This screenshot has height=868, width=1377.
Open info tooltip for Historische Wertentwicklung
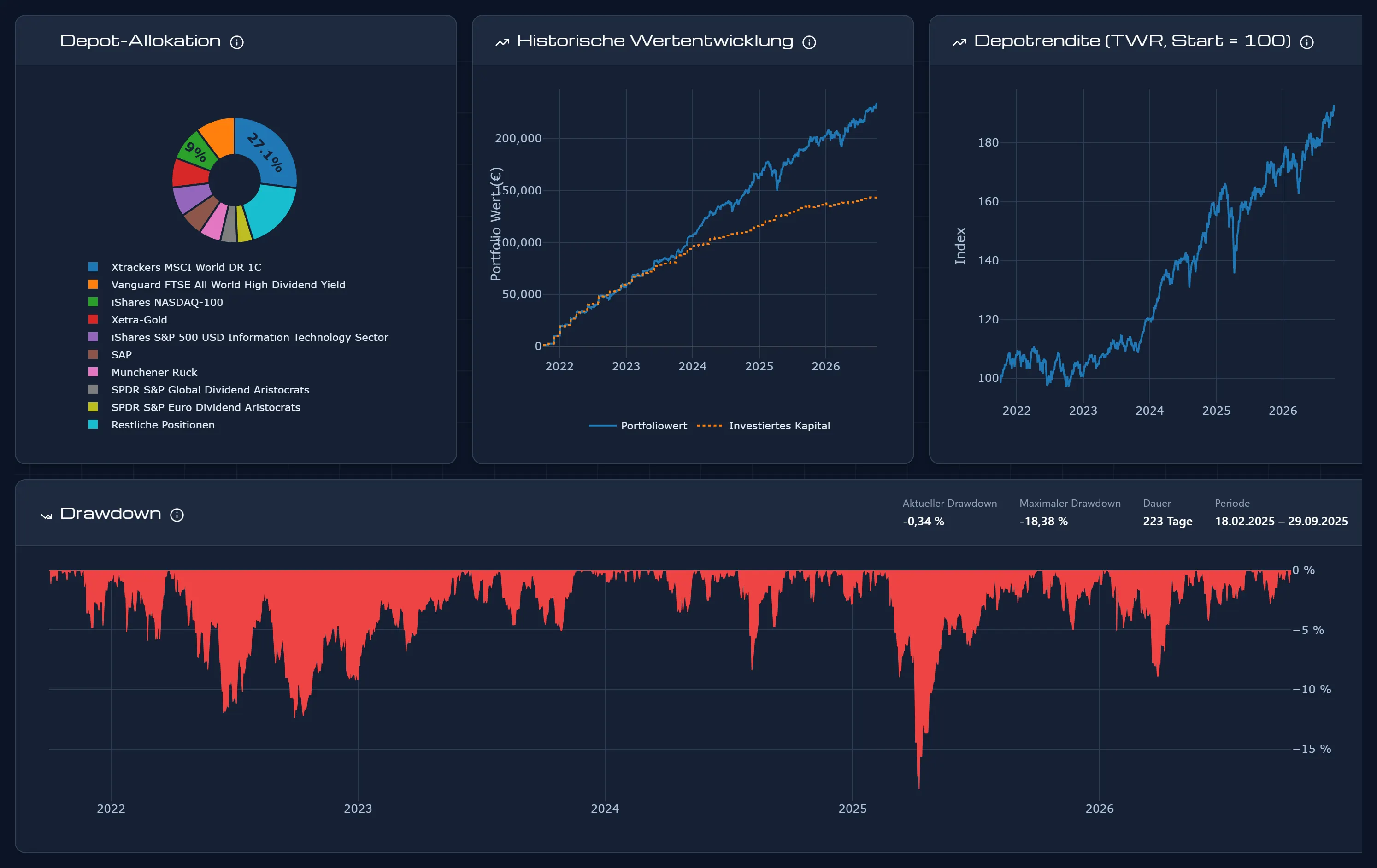click(x=809, y=42)
